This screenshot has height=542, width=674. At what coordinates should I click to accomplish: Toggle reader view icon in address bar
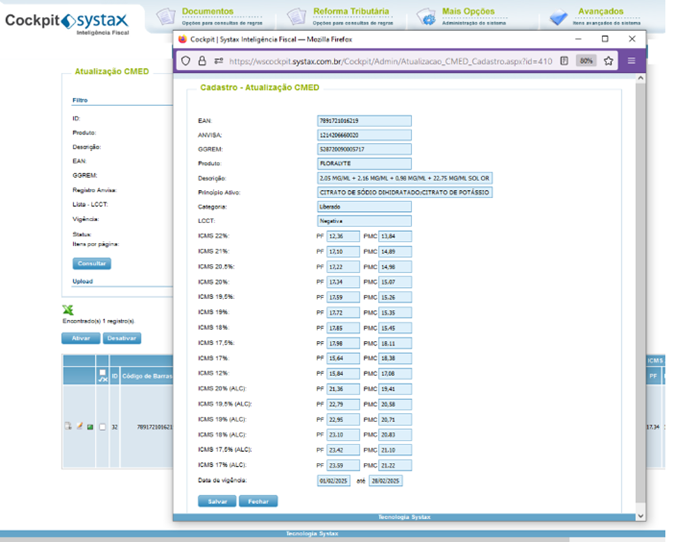pos(564,61)
